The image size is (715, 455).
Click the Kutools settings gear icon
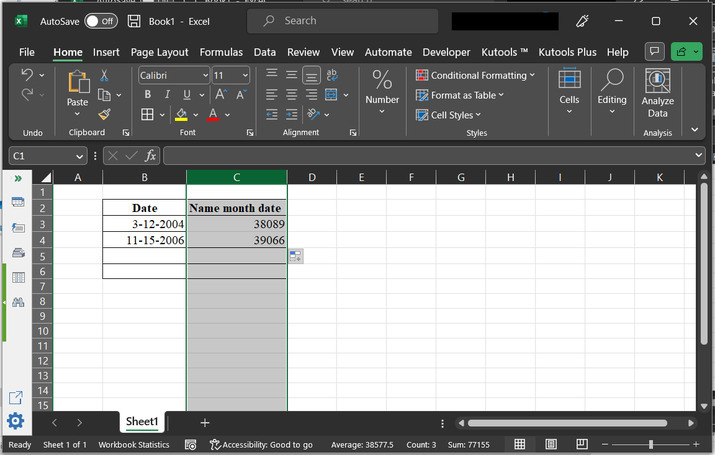click(15, 421)
